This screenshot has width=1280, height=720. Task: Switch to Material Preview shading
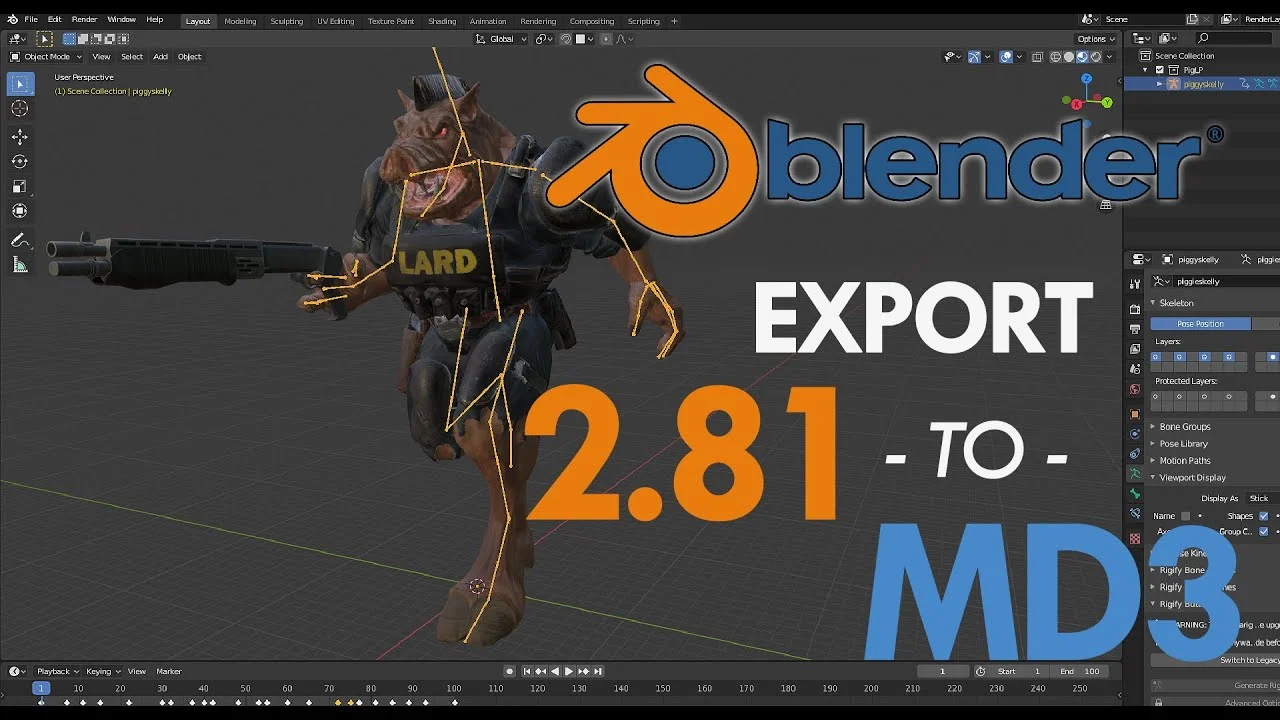point(1082,57)
